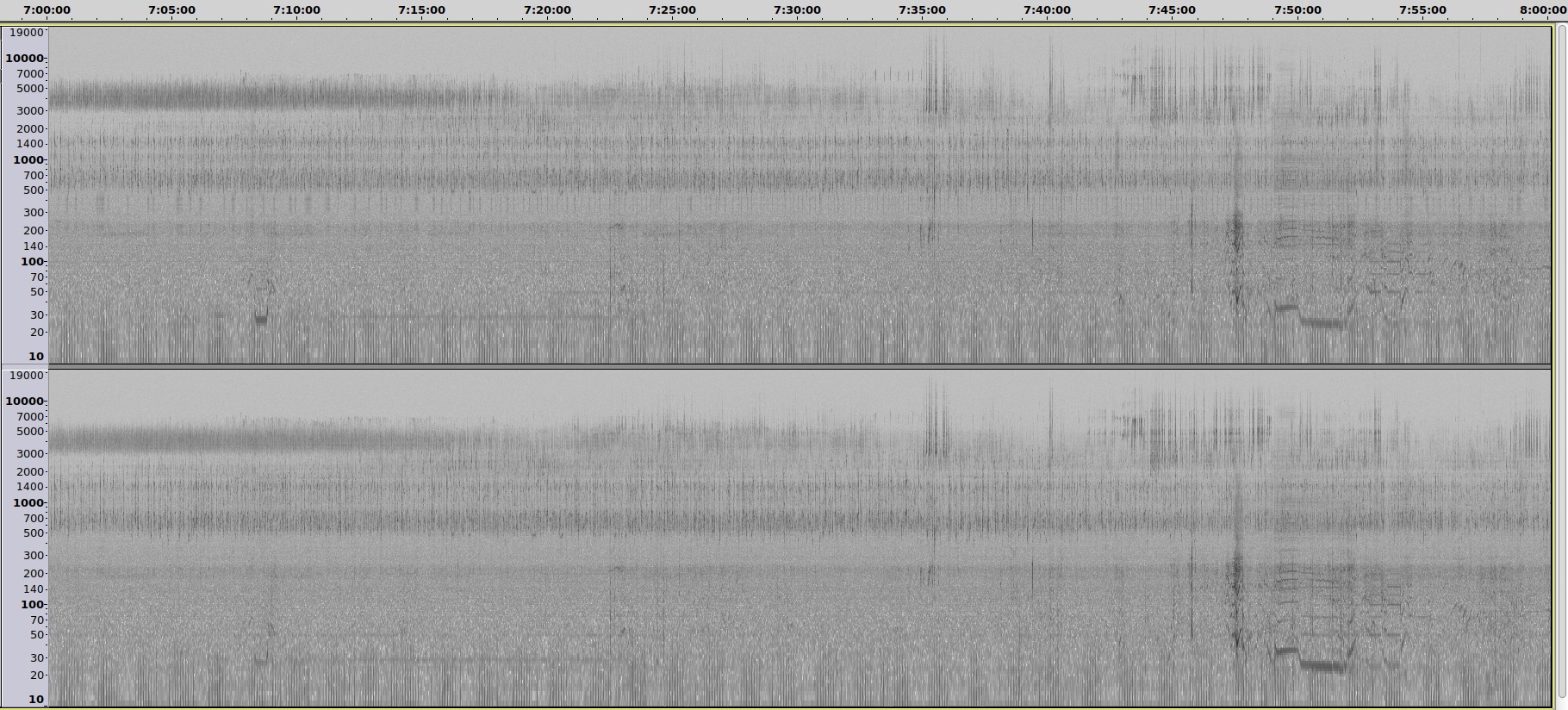Select the 7:10:00 timeline position

tap(296, 10)
